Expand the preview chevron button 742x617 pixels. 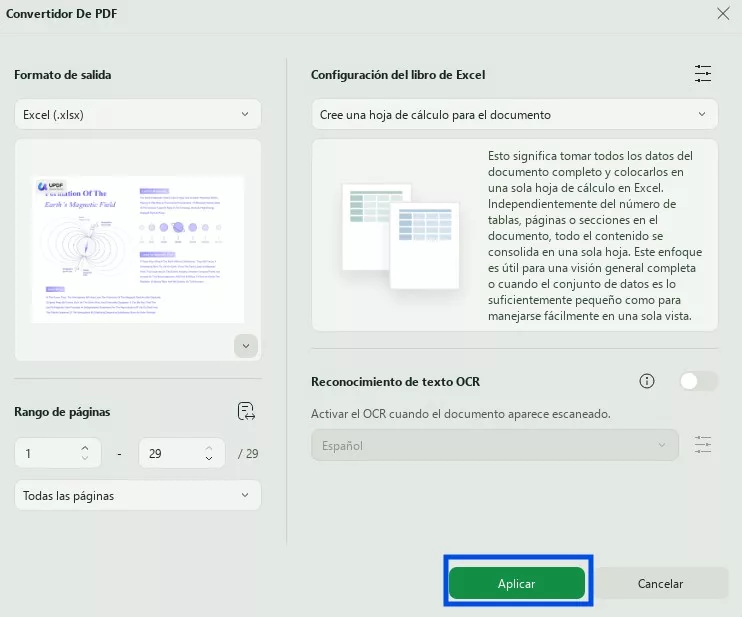pos(246,346)
